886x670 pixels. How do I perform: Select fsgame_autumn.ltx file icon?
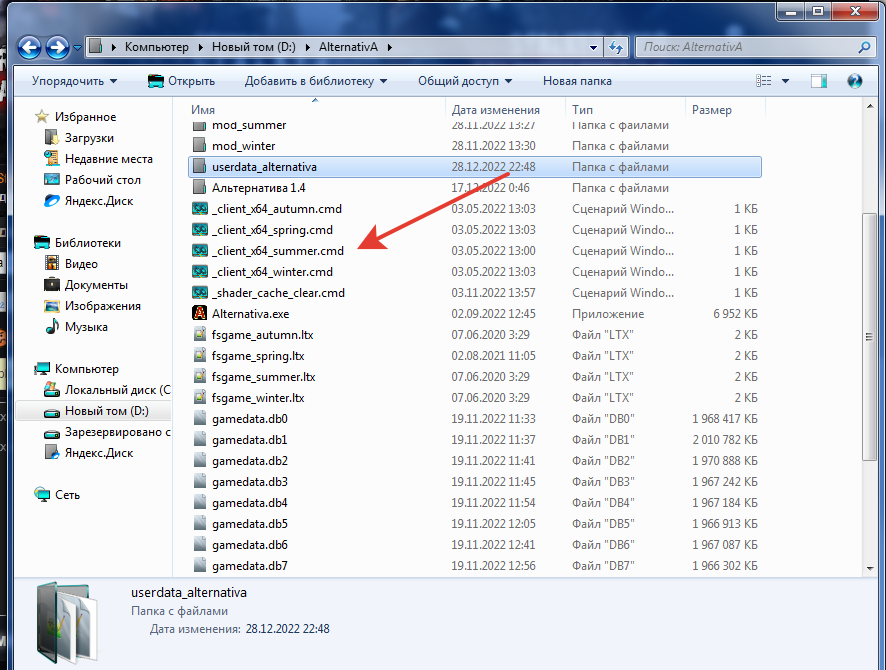click(199, 335)
